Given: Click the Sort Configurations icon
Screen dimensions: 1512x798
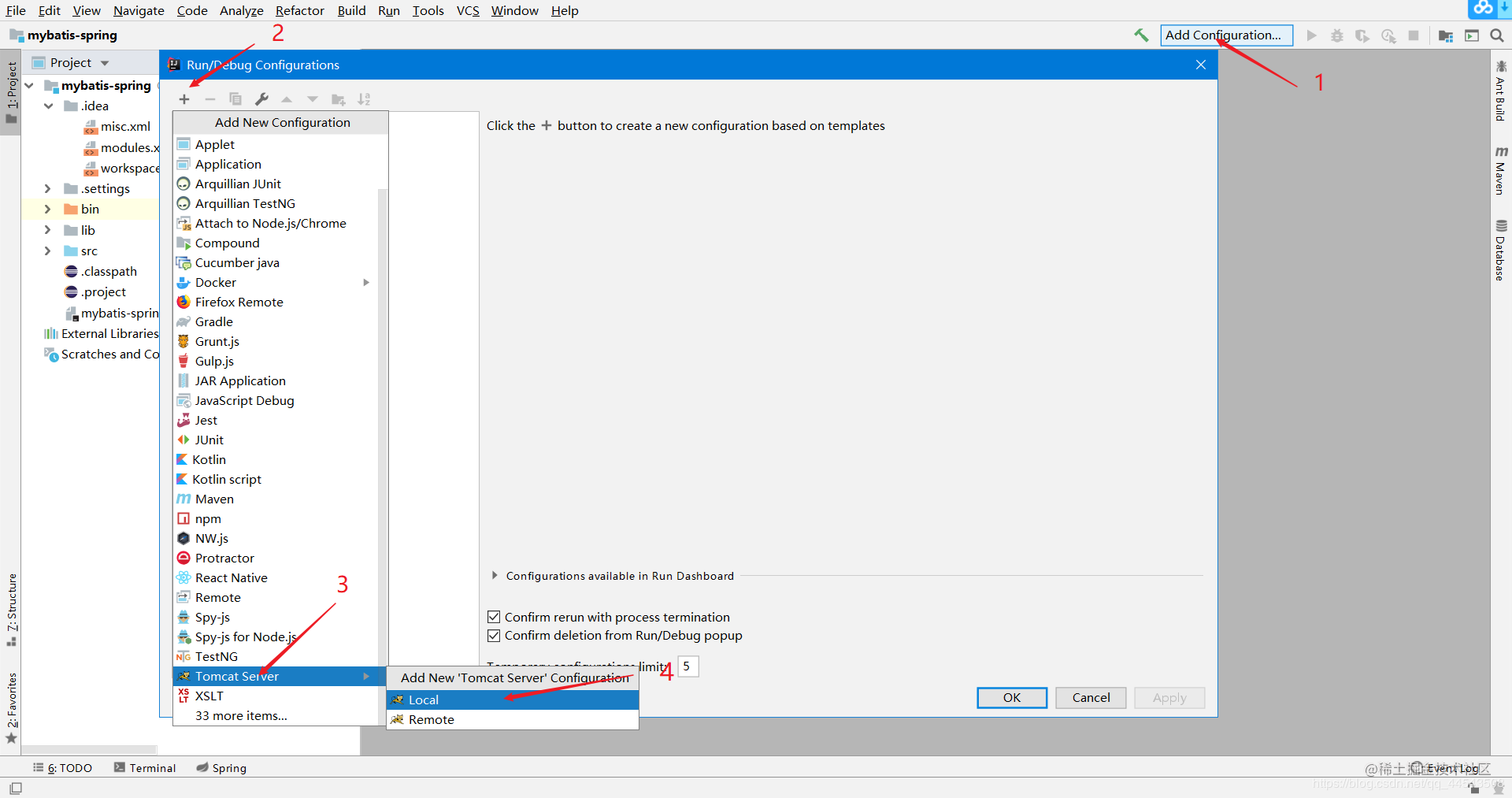Looking at the screenshot, I should [364, 99].
